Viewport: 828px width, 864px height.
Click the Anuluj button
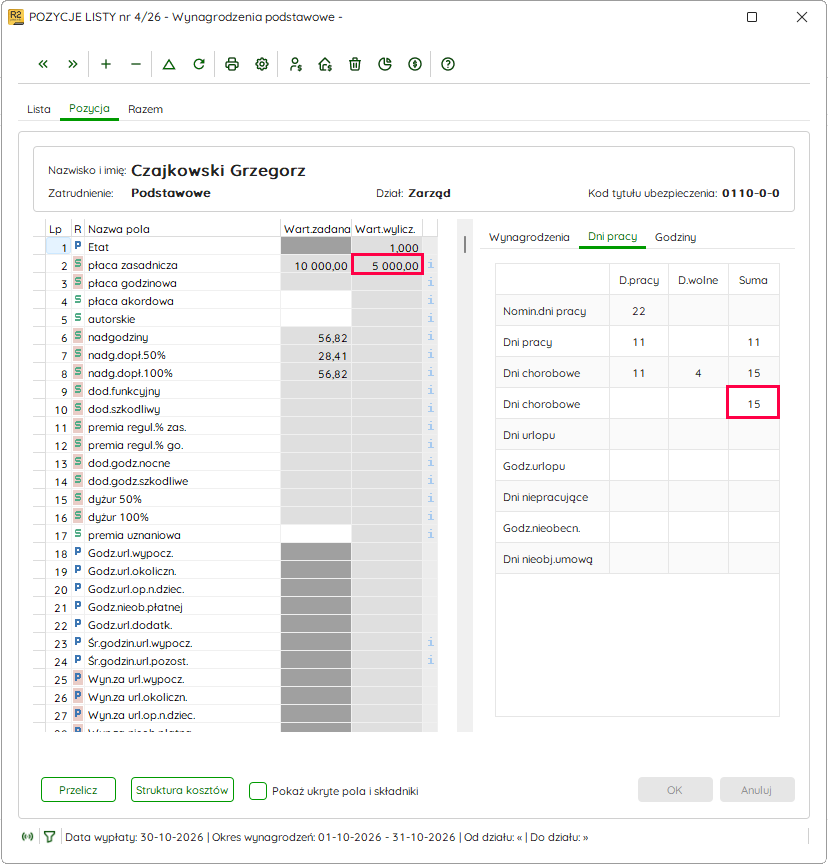757,790
